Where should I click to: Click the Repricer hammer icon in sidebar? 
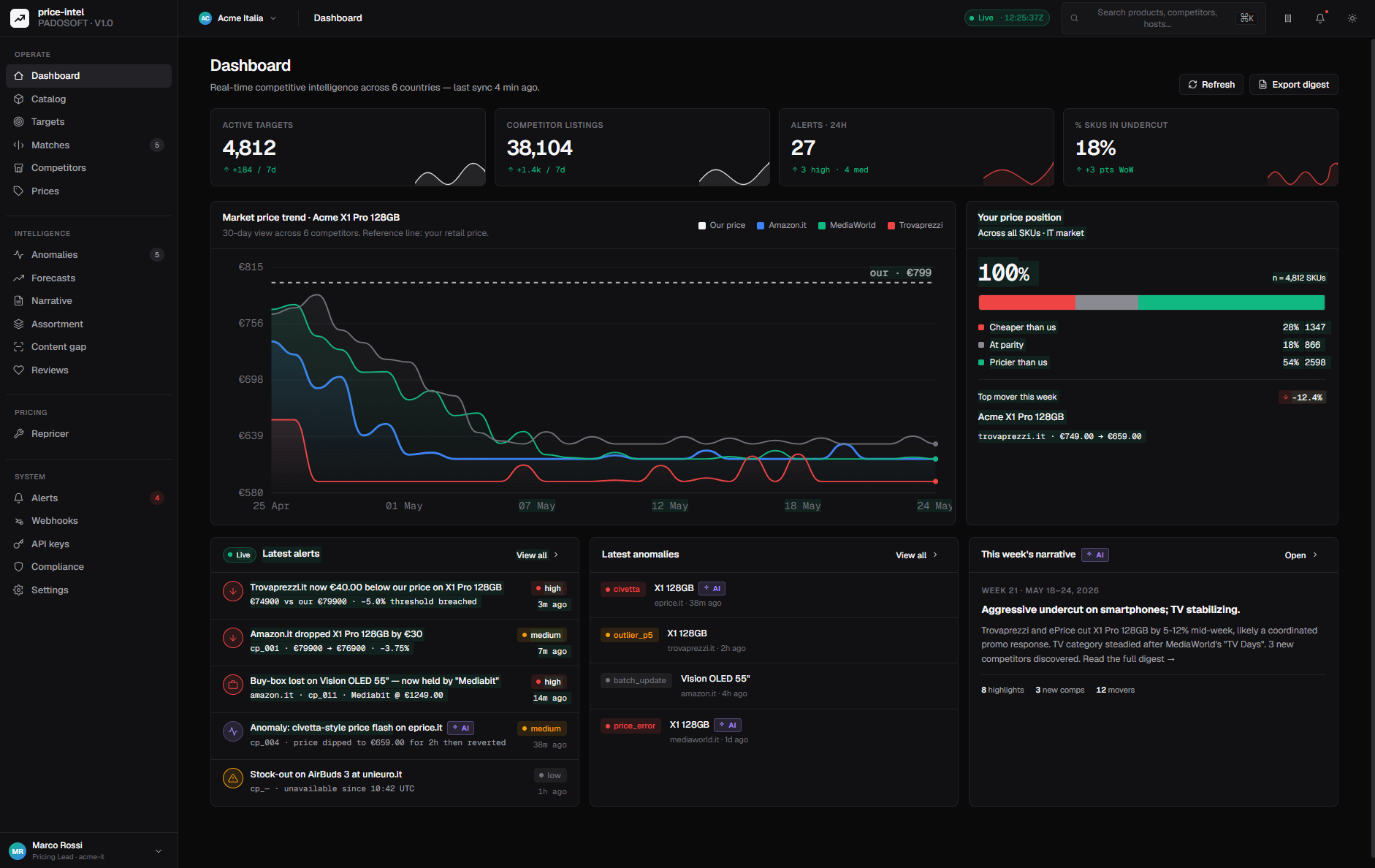click(x=19, y=434)
